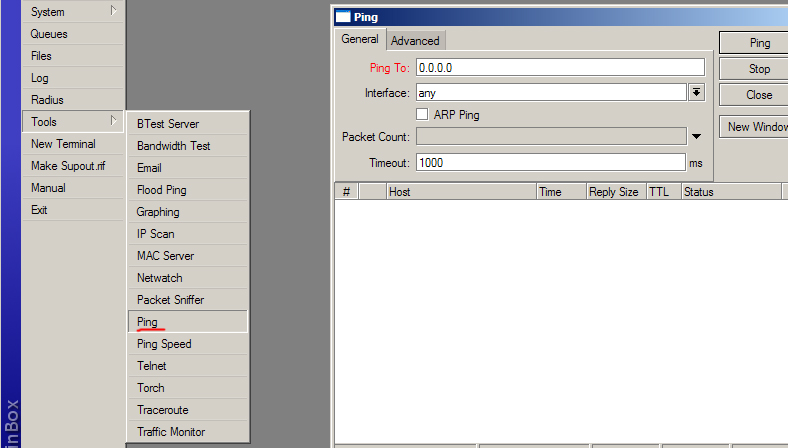Click the Timeout value field
This screenshot has width=788, height=448.
(x=550, y=162)
